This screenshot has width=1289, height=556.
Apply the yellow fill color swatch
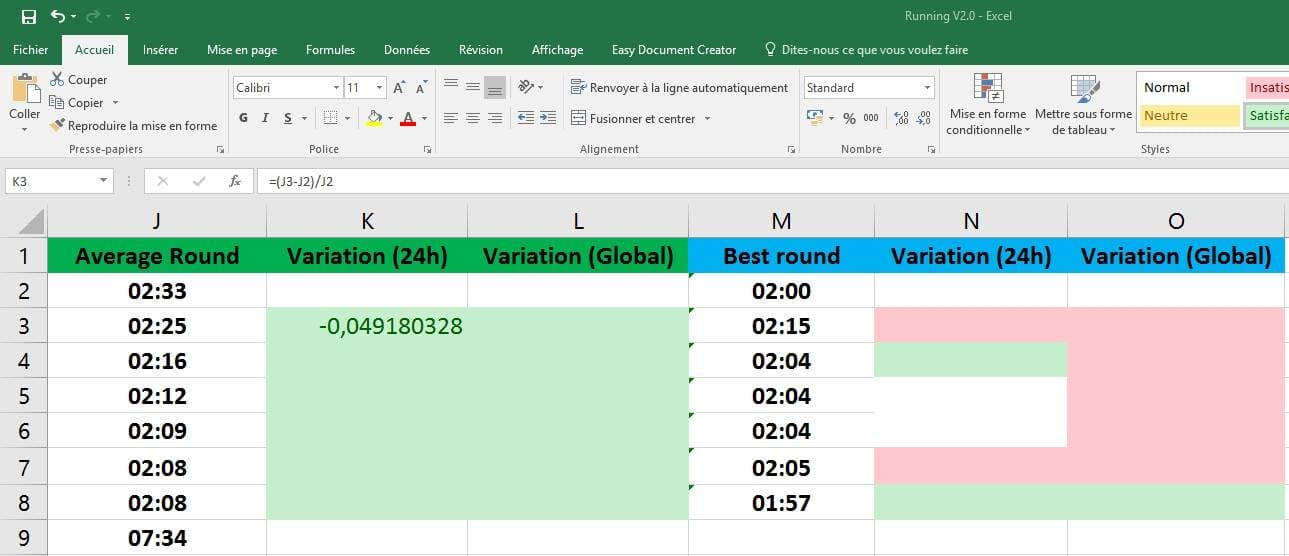tap(374, 118)
